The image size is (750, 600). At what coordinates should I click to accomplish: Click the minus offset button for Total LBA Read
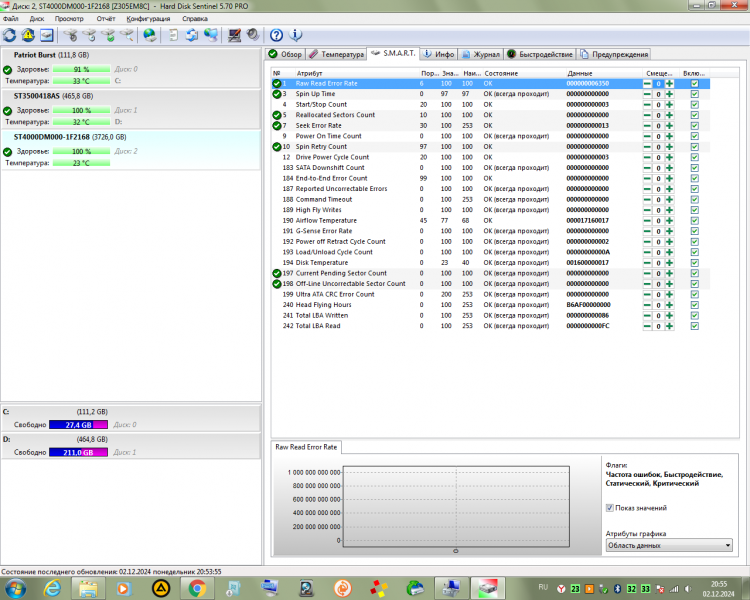tap(647, 326)
